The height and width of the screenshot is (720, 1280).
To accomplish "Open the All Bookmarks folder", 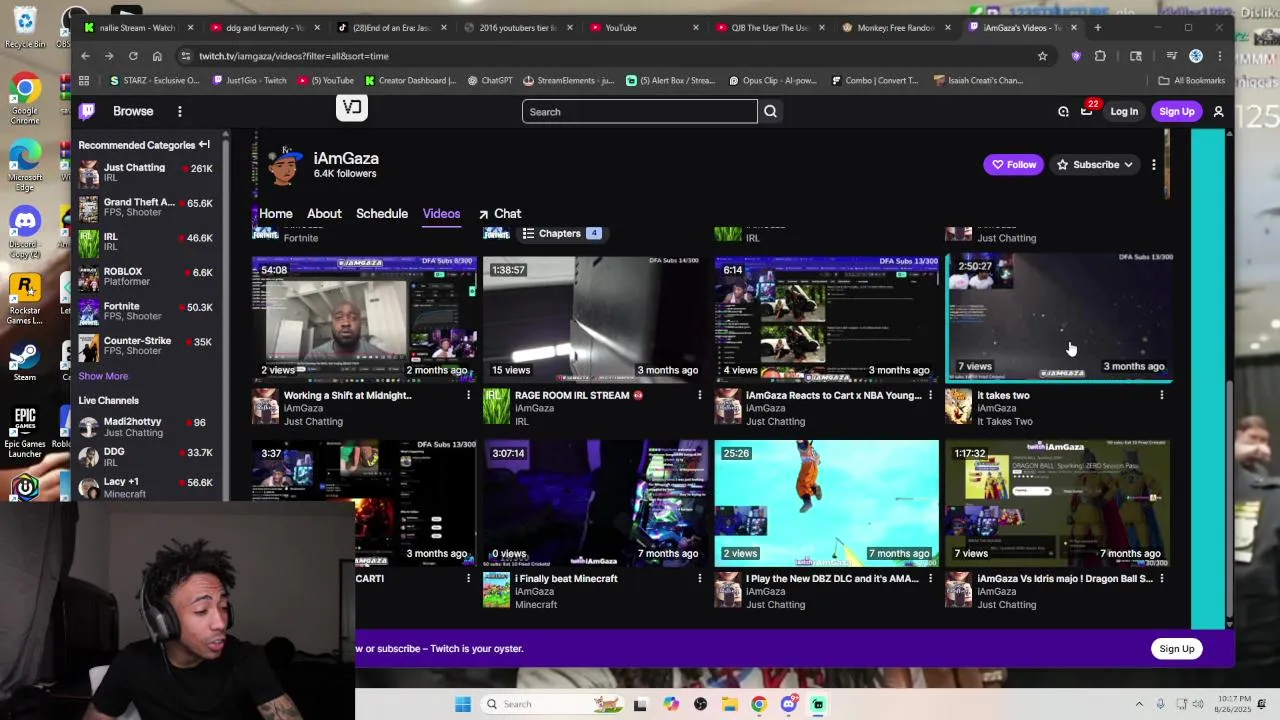I will click(x=1191, y=80).
